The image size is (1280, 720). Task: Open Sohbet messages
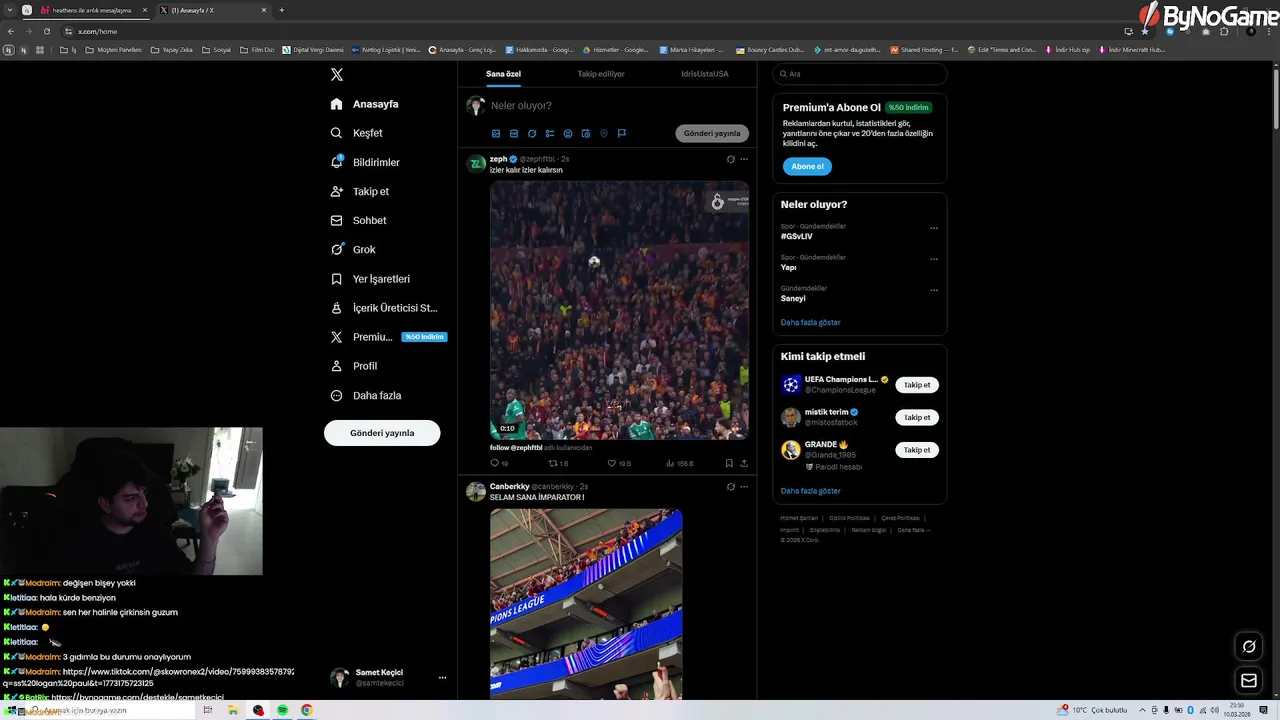[x=358, y=220]
